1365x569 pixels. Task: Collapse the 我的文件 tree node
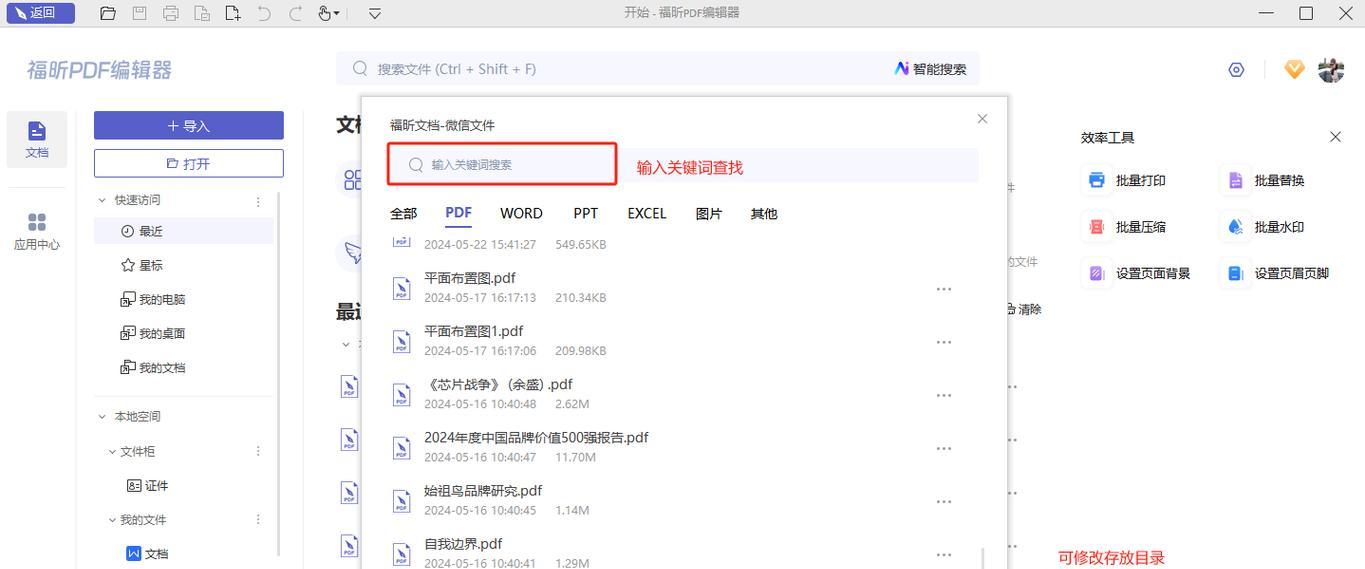[112, 520]
